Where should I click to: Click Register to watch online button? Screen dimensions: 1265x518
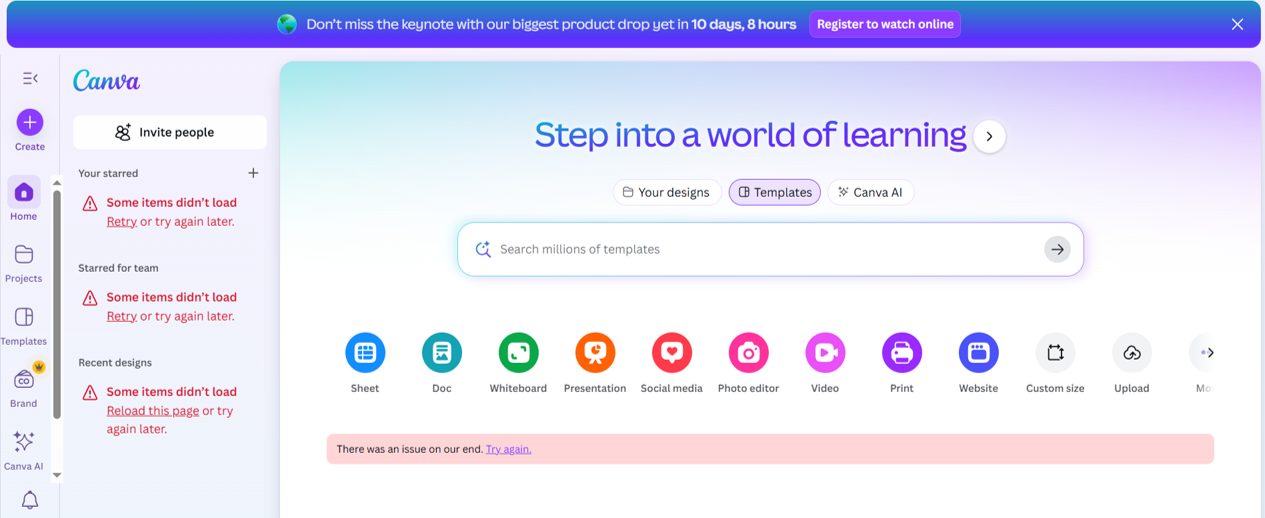point(885,24)
